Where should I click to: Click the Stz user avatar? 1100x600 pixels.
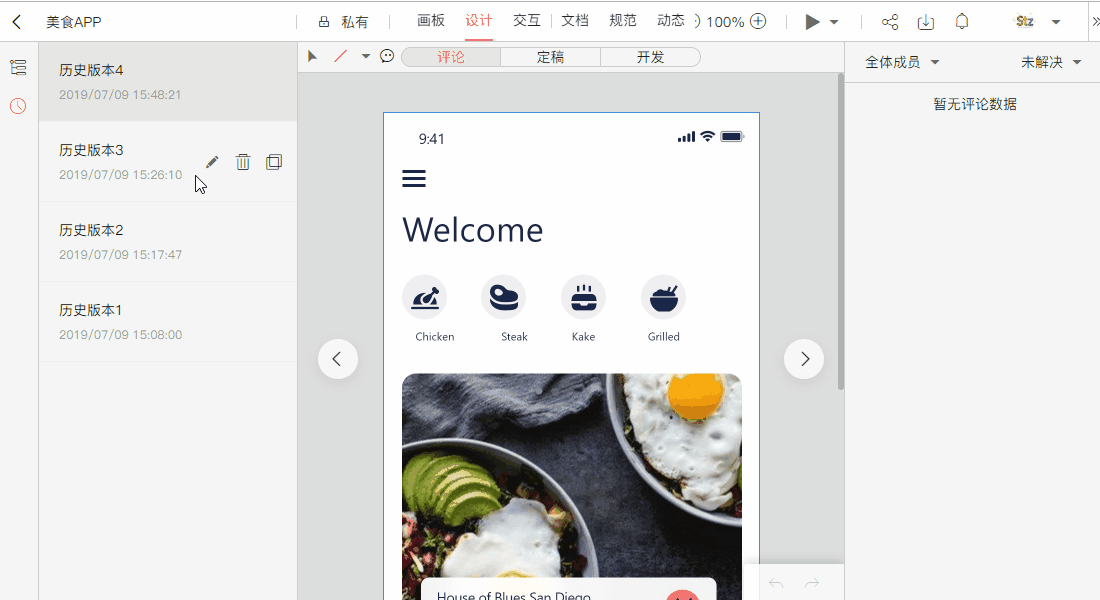pos(1025,21)
